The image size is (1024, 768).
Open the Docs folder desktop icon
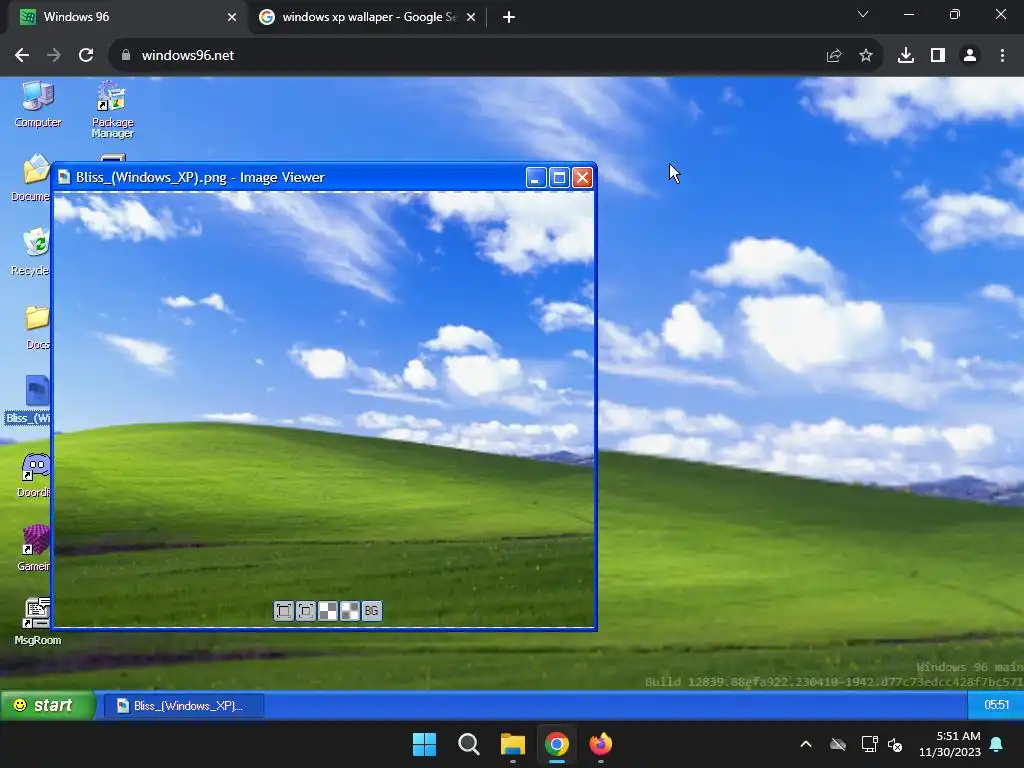click(37, 327)
